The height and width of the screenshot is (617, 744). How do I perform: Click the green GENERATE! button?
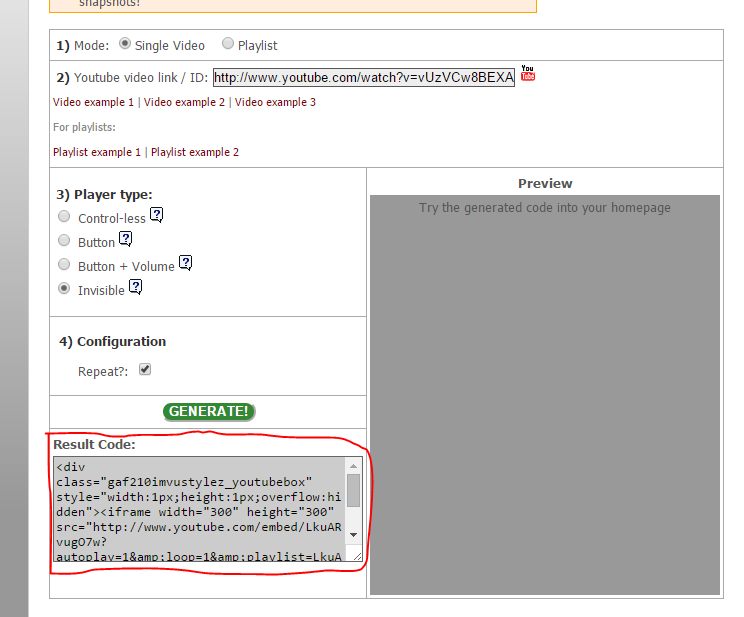click(x=209, y=411)
